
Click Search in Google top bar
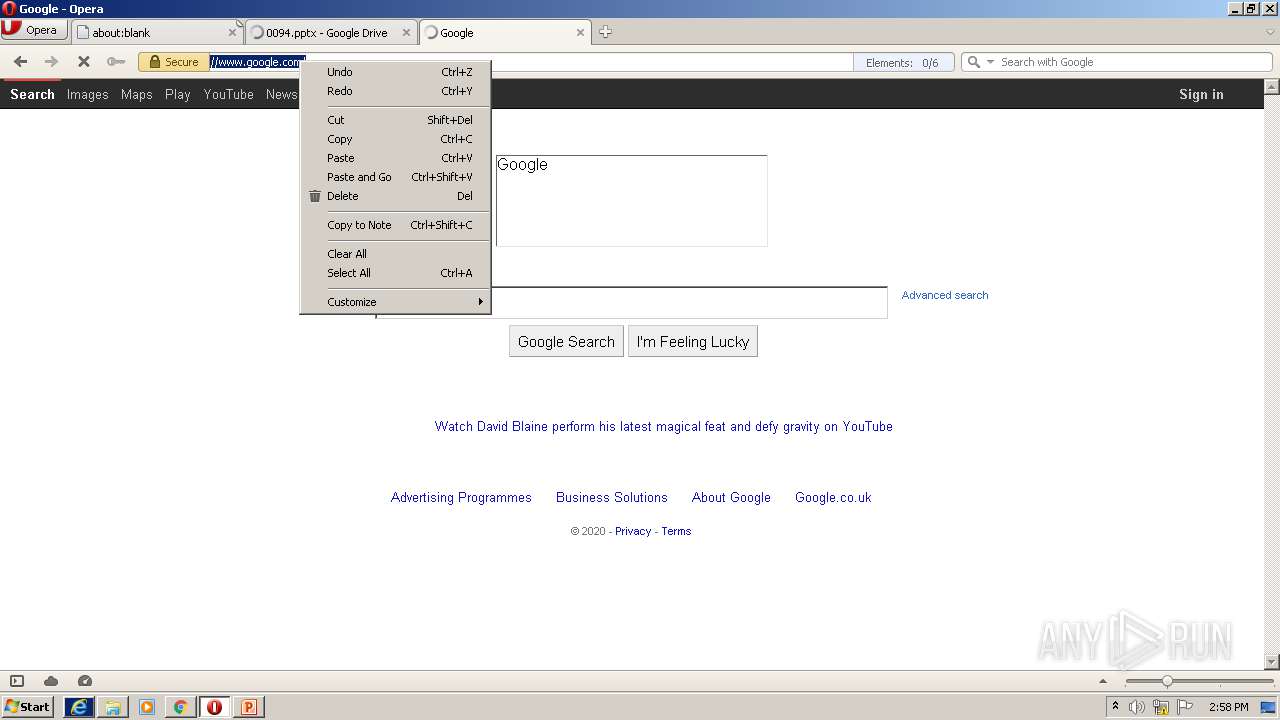(32, 94)
